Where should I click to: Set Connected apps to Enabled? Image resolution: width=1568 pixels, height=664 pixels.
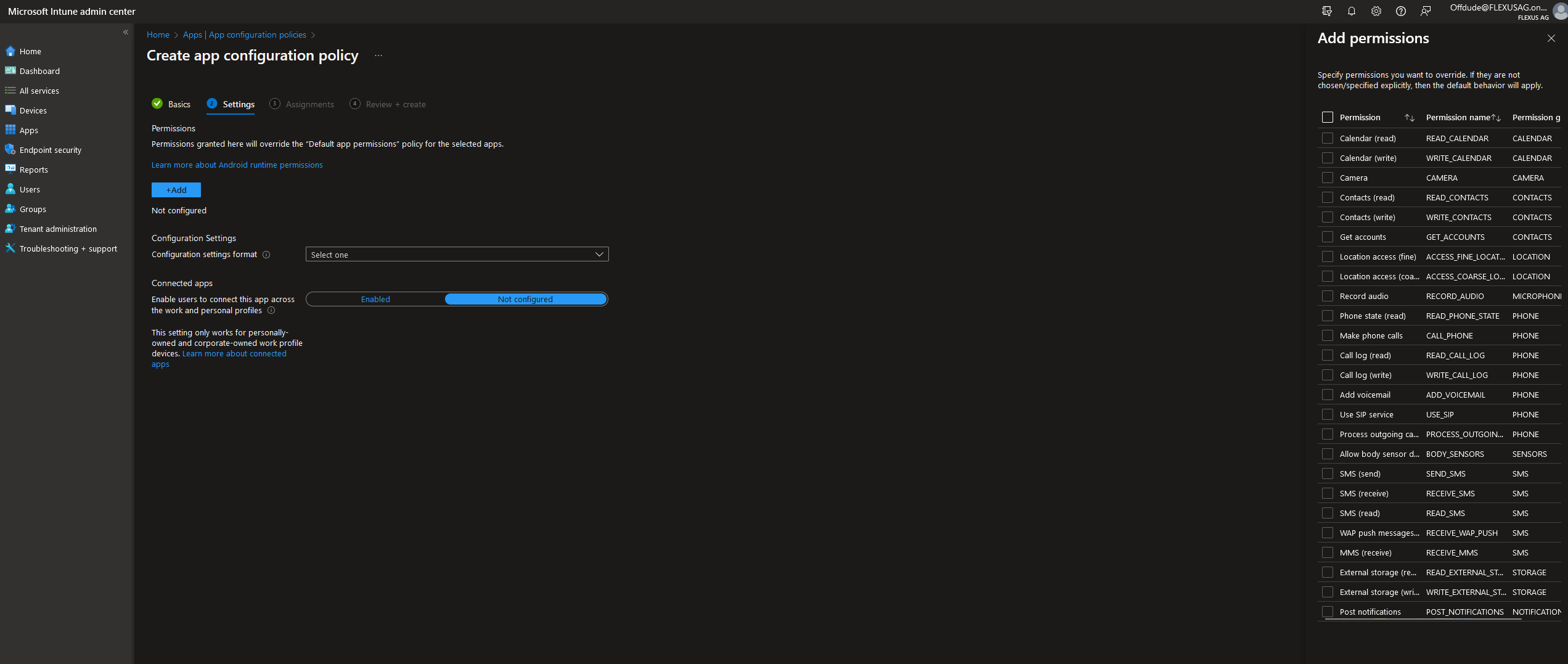point(375,299)
